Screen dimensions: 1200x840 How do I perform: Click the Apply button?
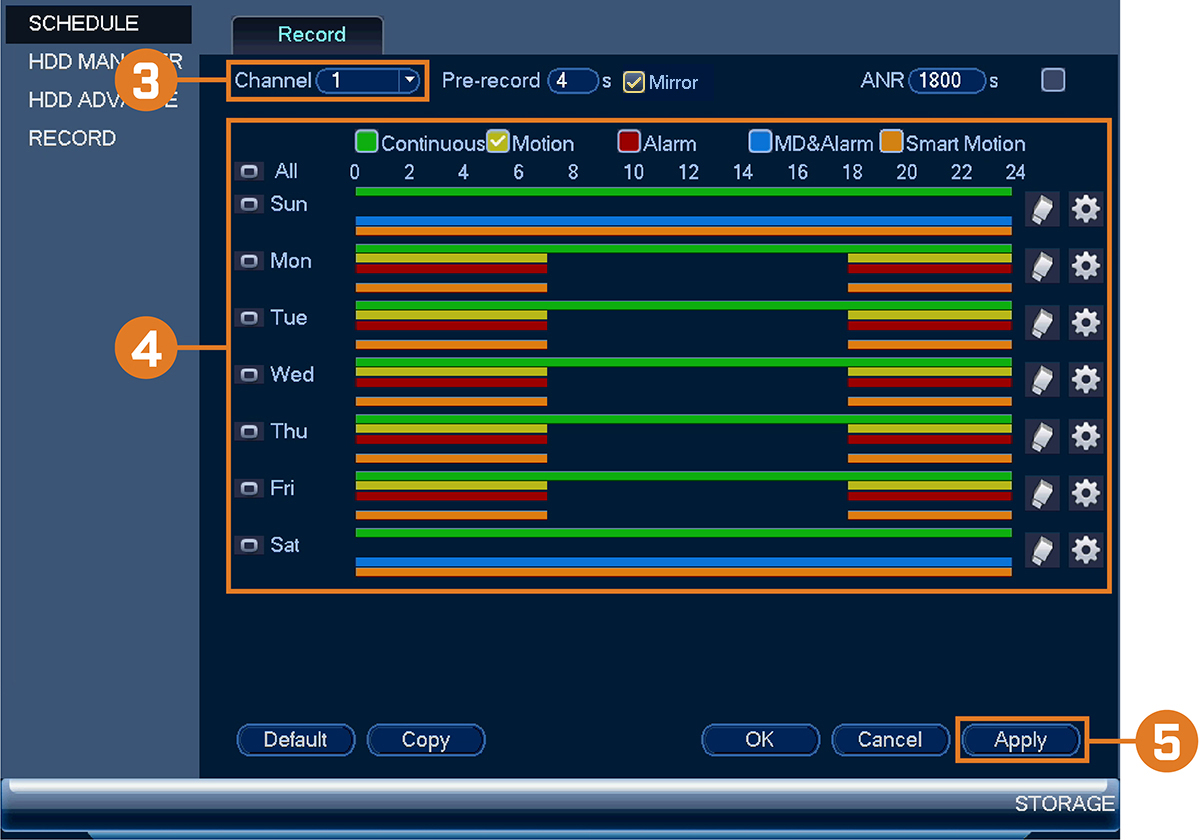(1021, 740)
